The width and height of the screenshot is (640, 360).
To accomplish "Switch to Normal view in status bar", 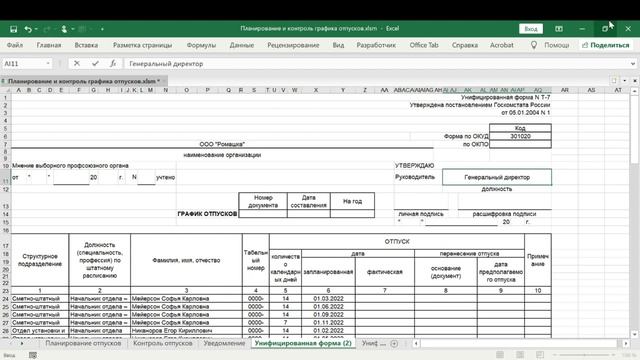I will point(500,355).
